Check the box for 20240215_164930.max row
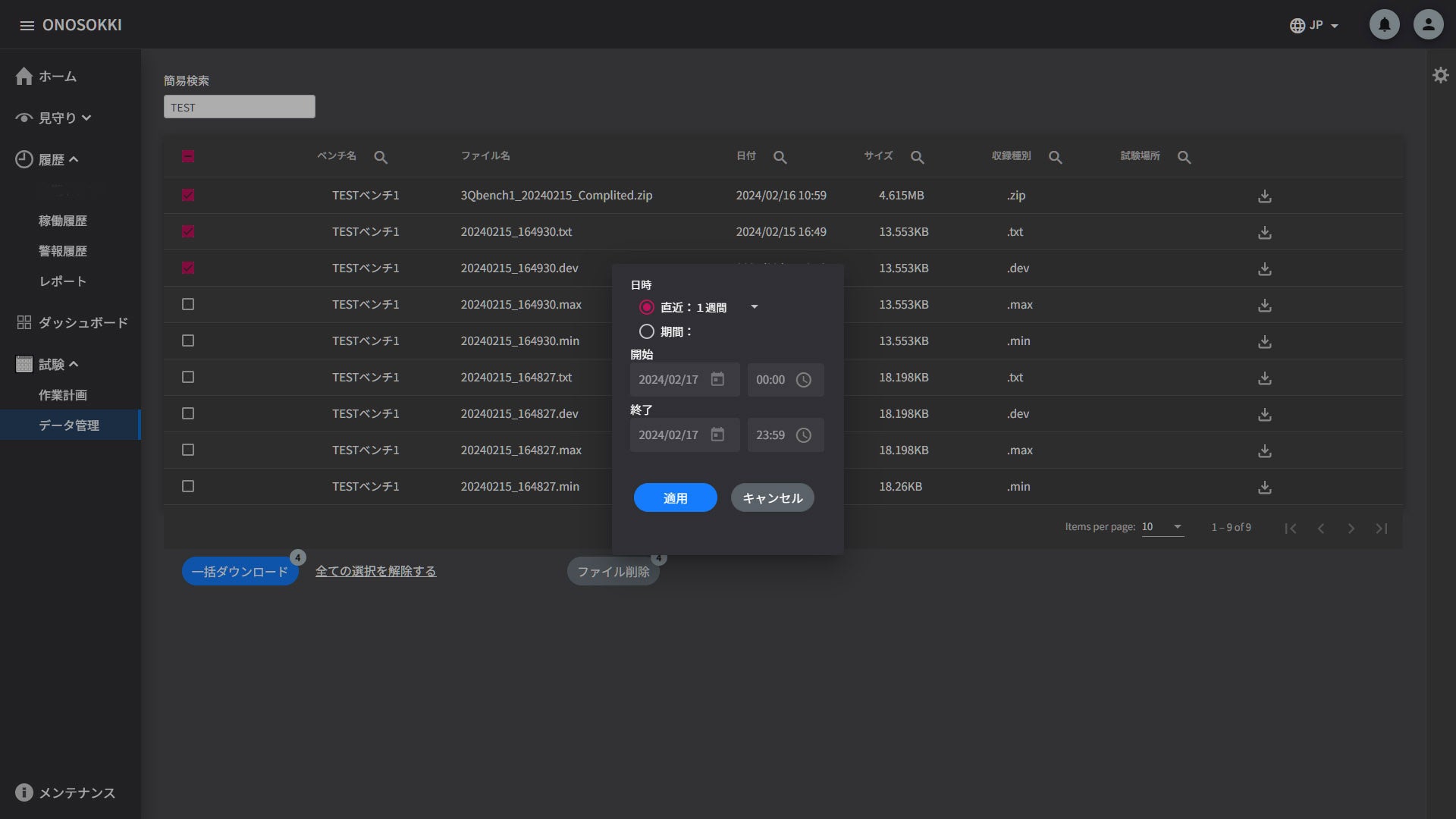The width and height of the screenshot is (1456, 819). click(188, 304)
